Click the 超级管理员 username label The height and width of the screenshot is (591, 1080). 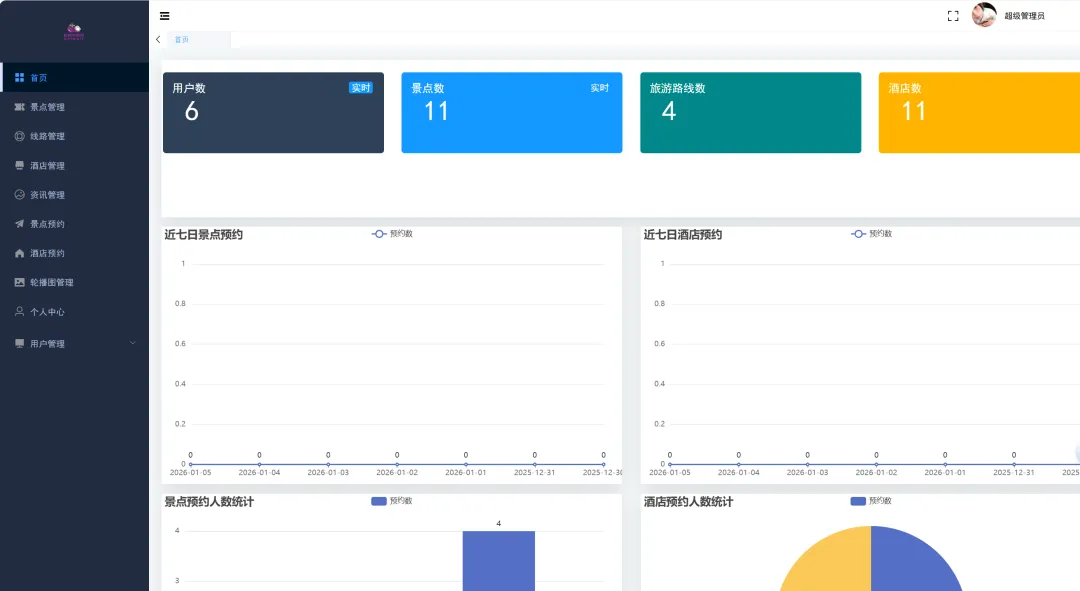tap(1024, 16)
